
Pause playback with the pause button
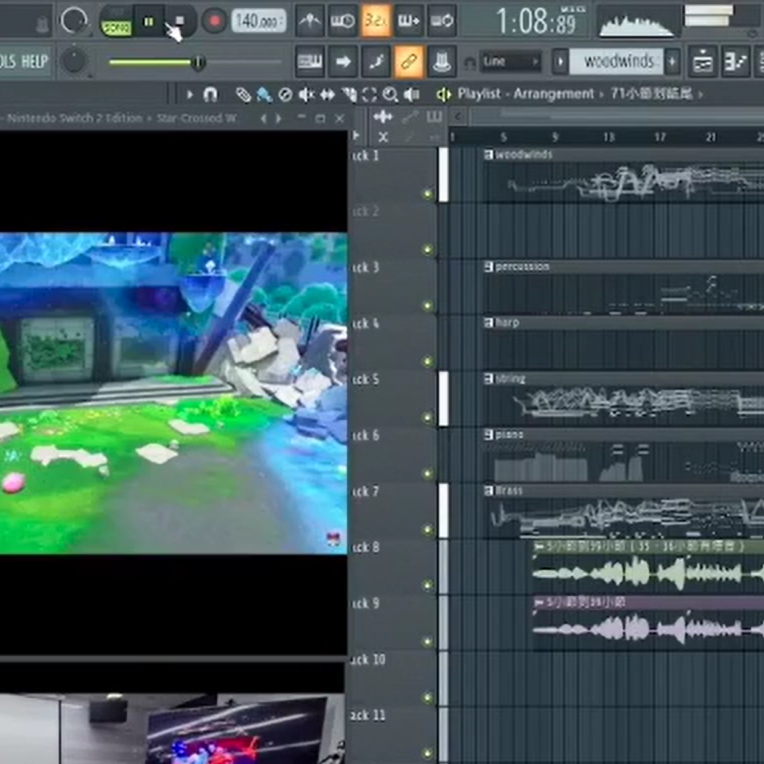click(x=149, y=21)
